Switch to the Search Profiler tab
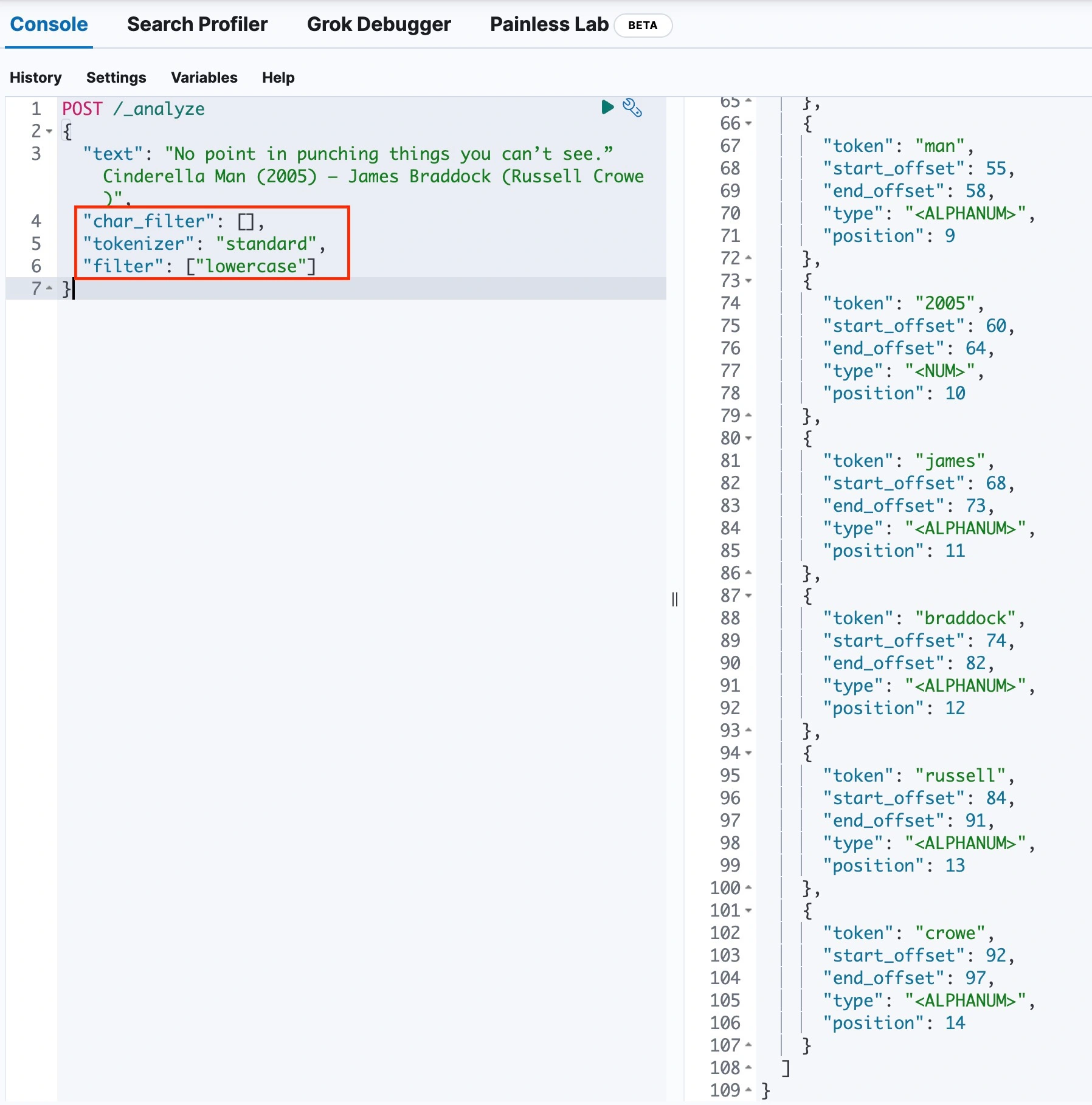The height and width of the screenshot is (1105, 1092). (x=197, y=24)
